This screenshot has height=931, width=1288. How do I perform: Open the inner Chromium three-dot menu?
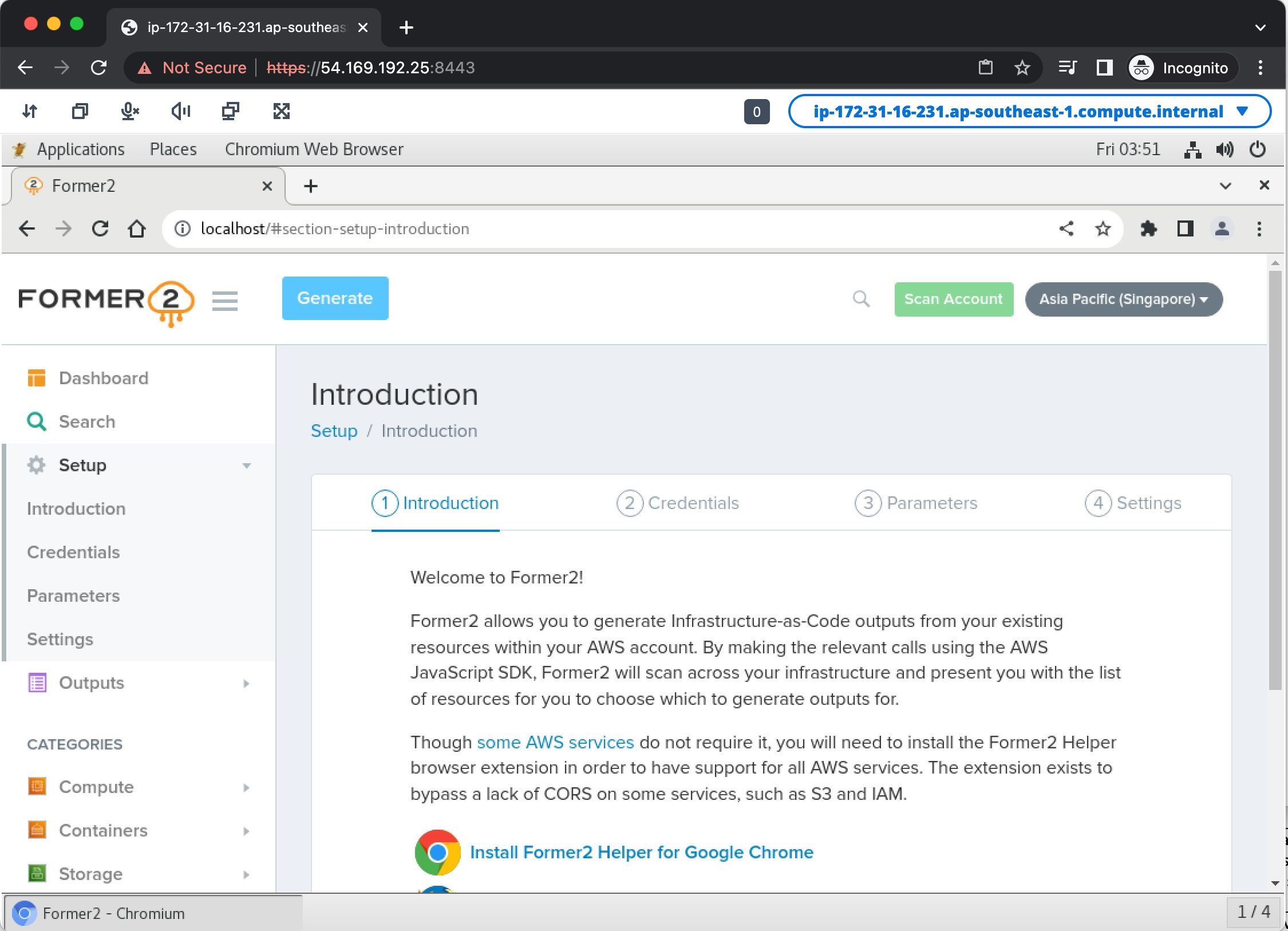[x=1259, y=229]
